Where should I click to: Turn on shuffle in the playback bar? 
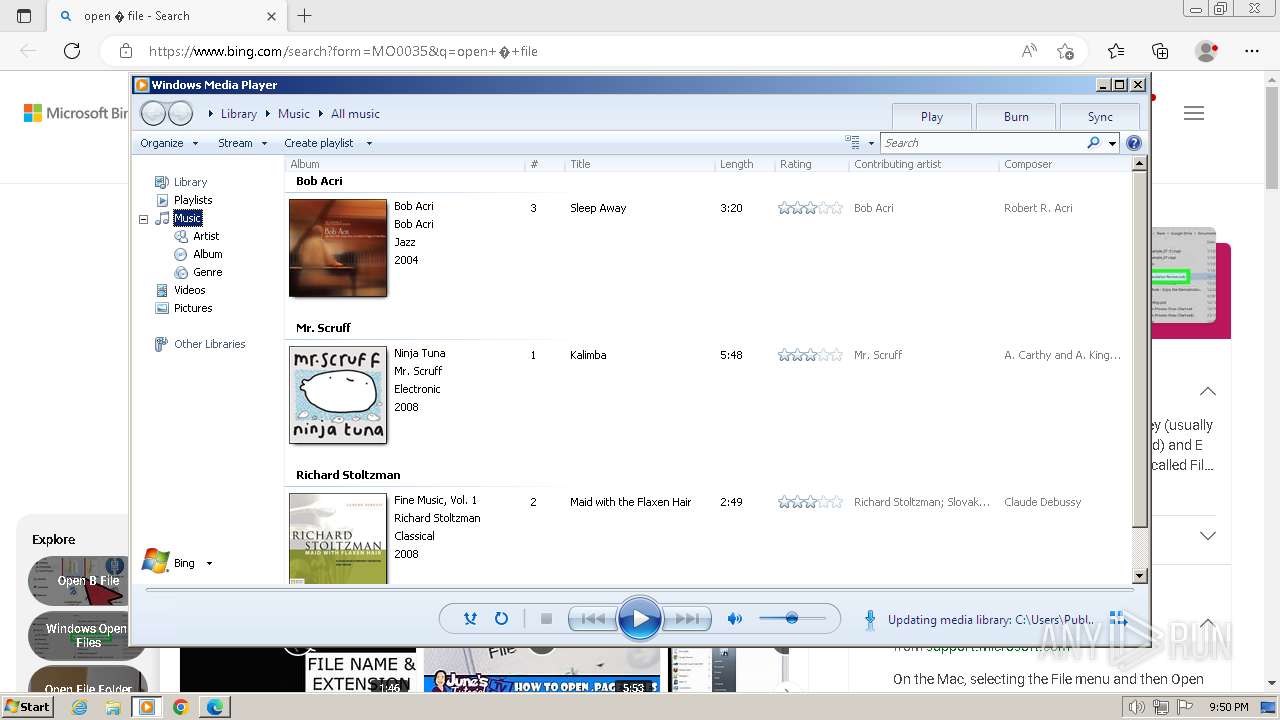[x=470, y=619]
